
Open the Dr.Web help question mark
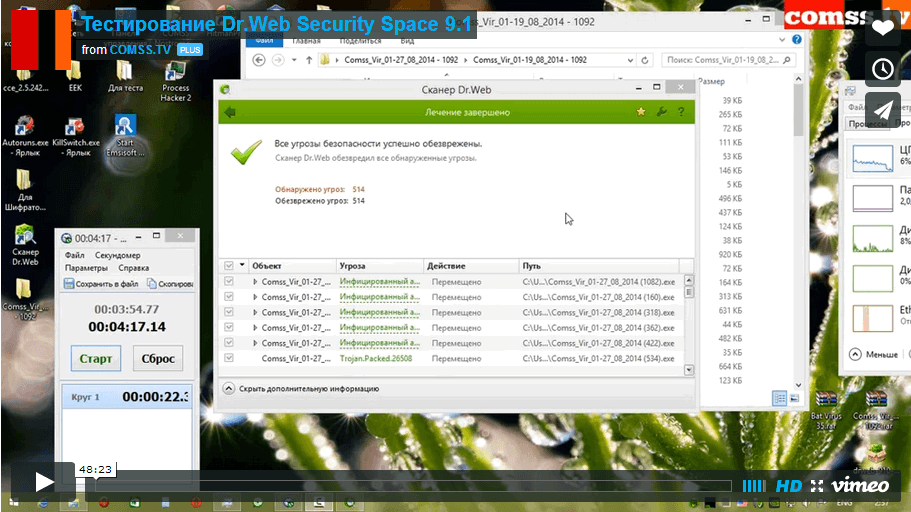(x=681, y=112)
